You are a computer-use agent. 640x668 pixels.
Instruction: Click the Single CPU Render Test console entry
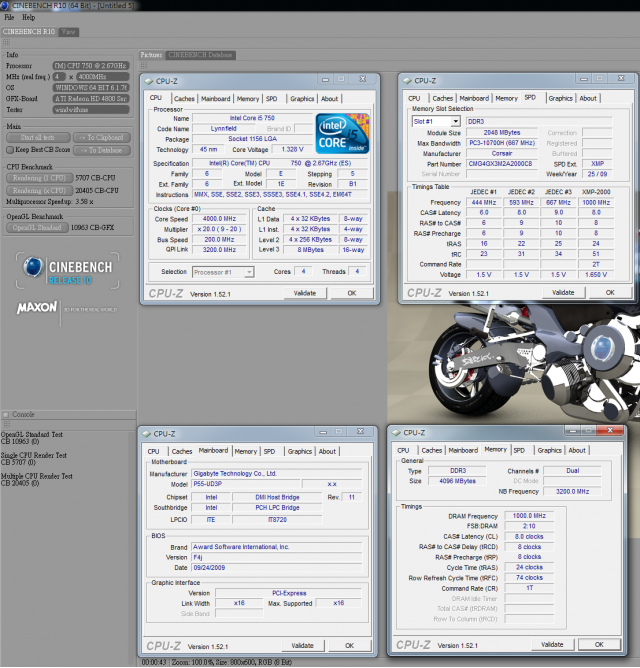tap(34, 459)
